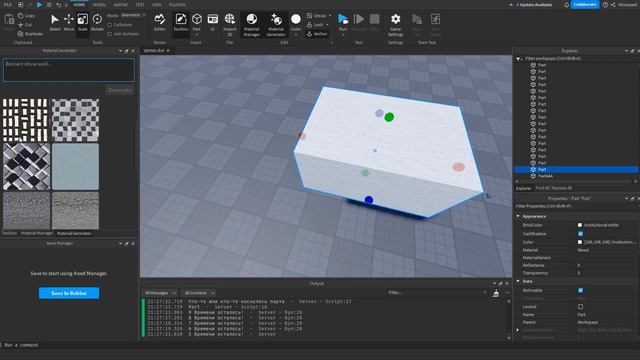Click the Filter Properties search field

[576, 207]
